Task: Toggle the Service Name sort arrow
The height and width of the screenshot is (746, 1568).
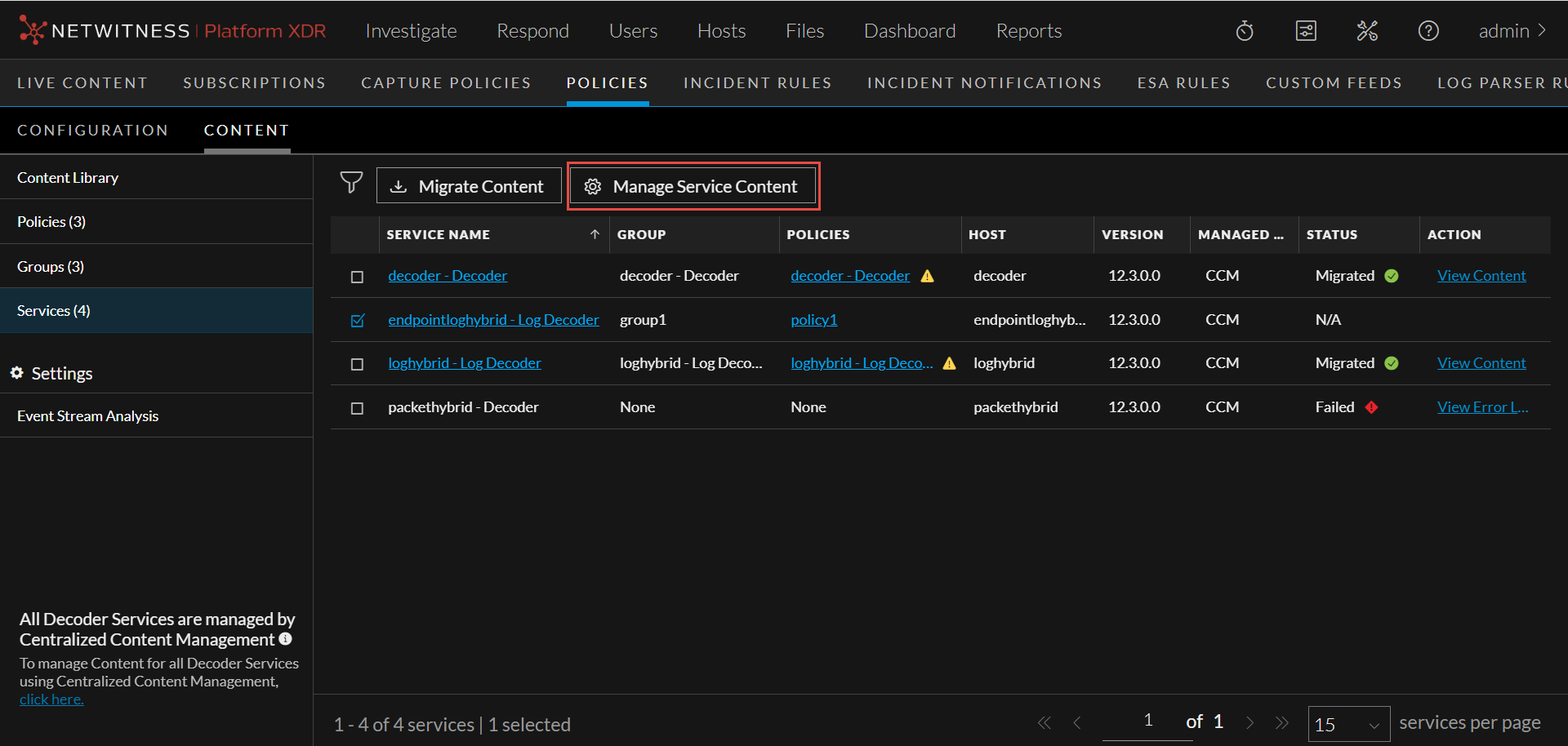Action: pyautogui.click(x=595, y=234)
